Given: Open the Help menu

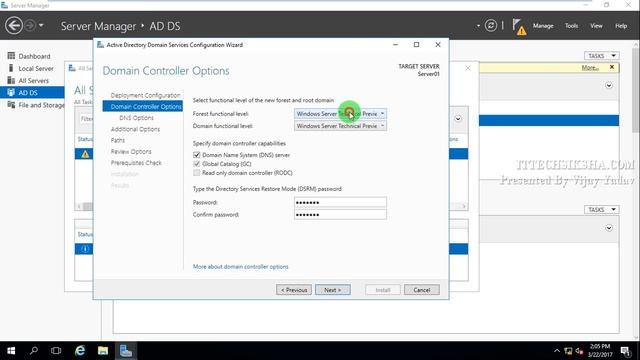Looking at the screenshot, I should pos(621,26).
